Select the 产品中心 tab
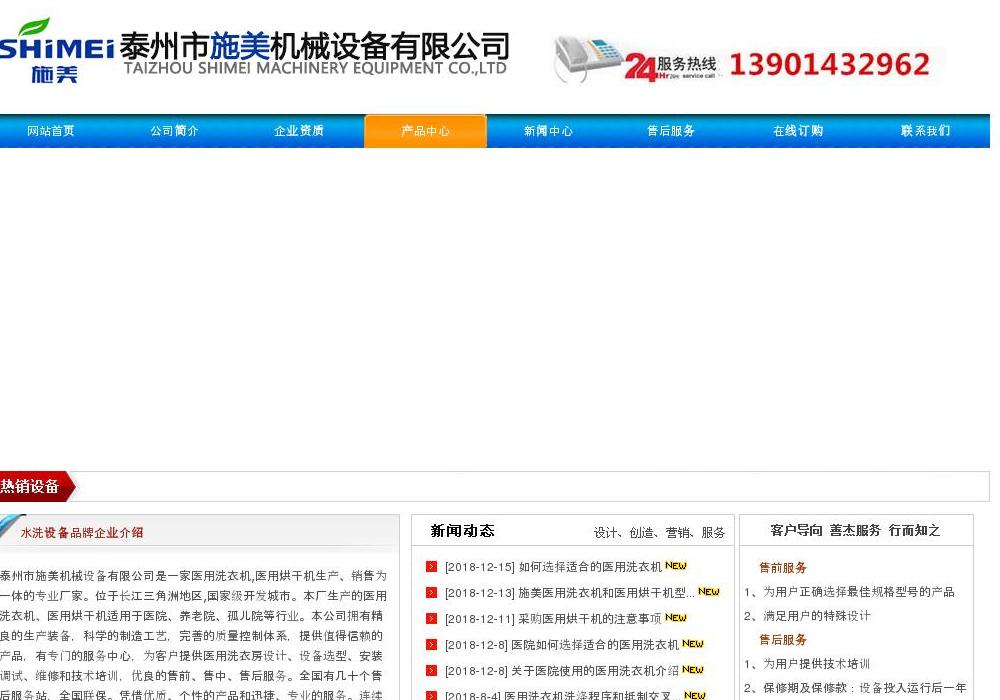This screenshot has height=700, width=1000. coord(425,131)
